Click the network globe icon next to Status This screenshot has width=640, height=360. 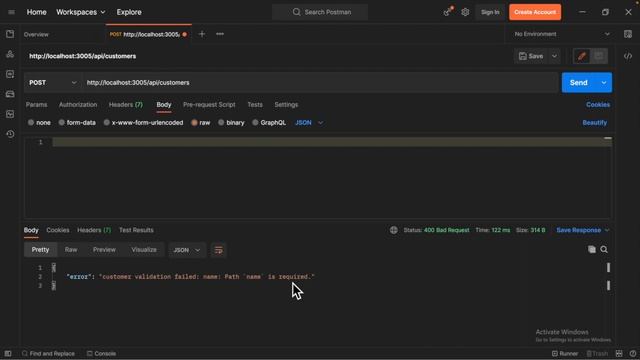tap(393, 230)
